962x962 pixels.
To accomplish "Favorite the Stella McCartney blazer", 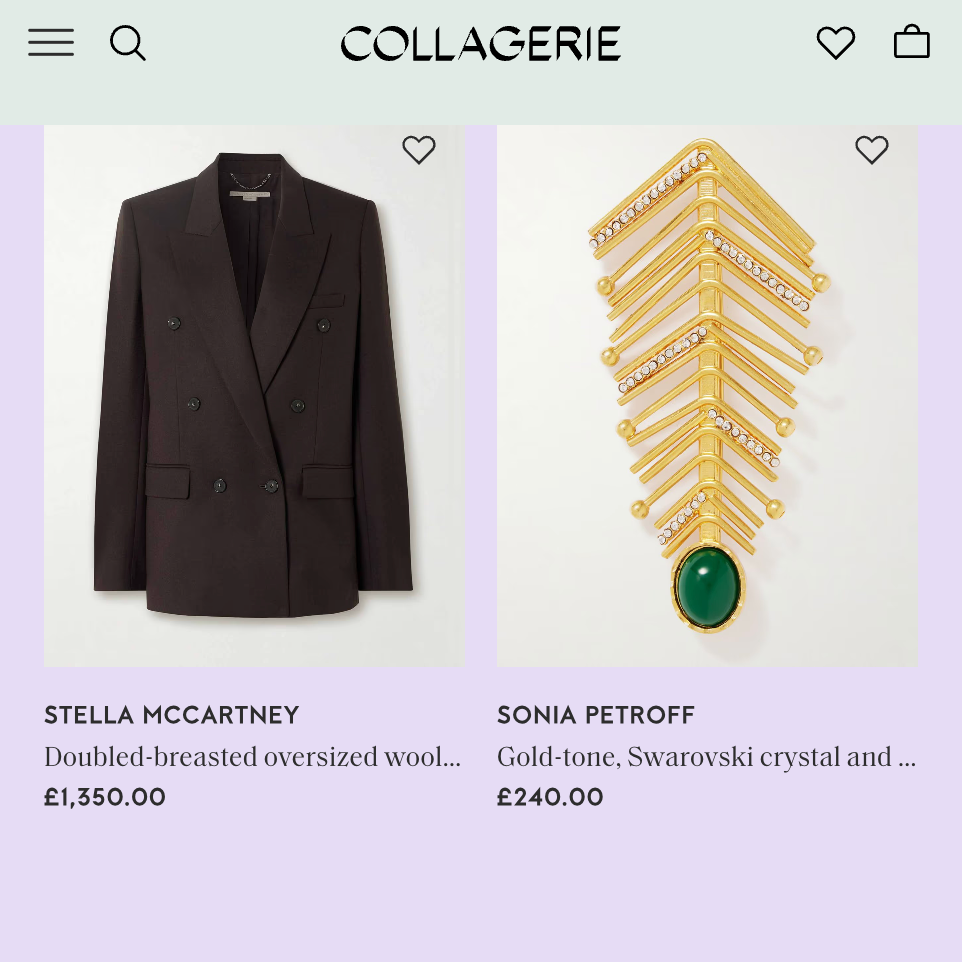I will pyautogui.click(x=419, y=150).
